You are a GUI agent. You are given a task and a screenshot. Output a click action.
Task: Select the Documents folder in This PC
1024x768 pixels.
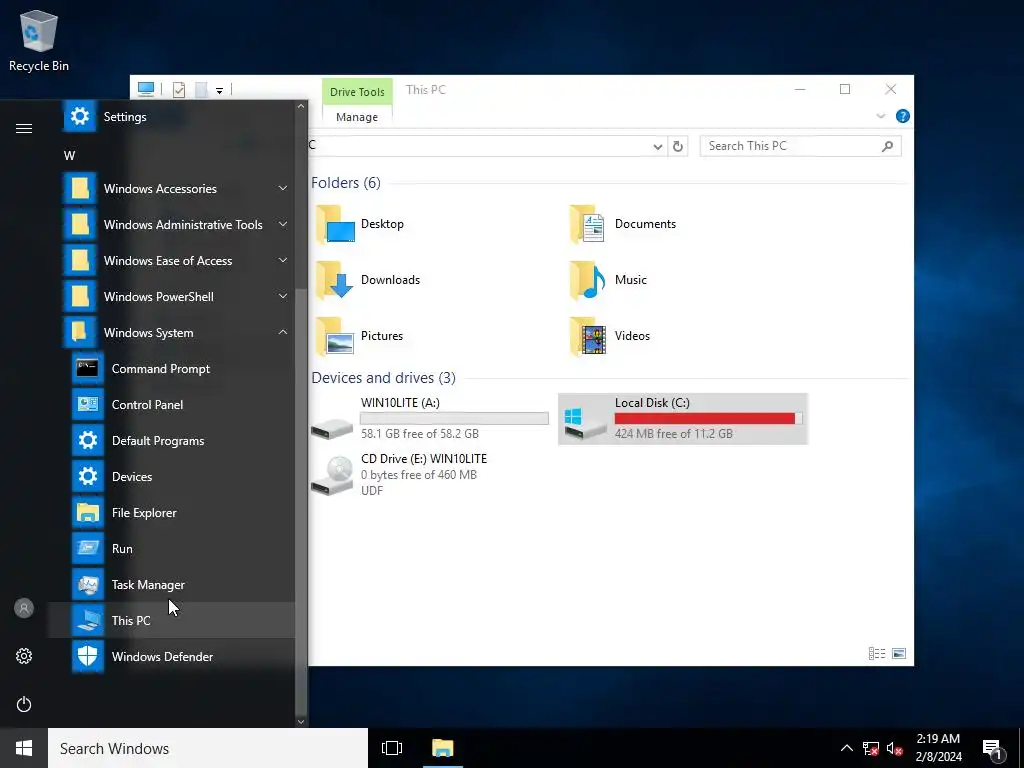click(623, 224)
